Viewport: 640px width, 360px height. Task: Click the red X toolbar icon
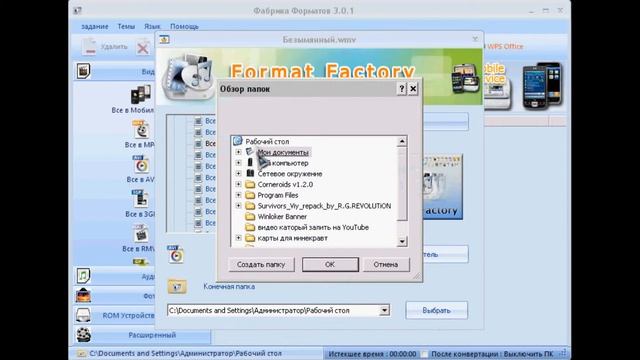[143, 47]
